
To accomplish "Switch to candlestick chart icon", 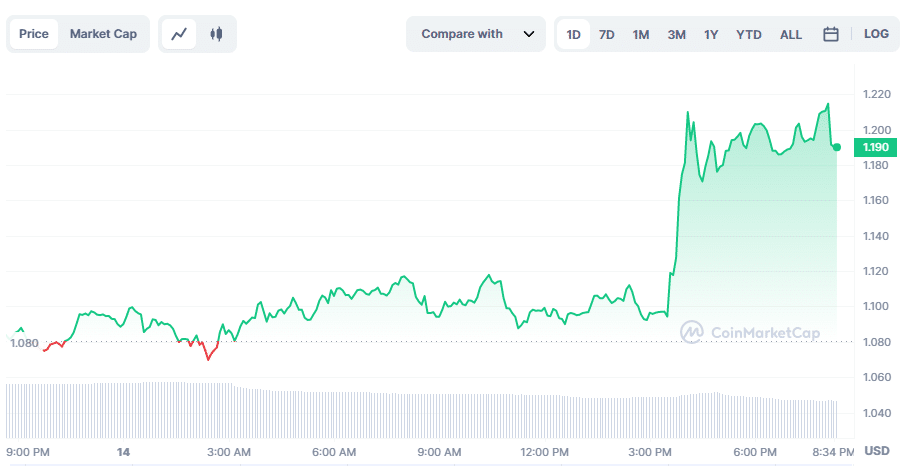I will point(216,34).
